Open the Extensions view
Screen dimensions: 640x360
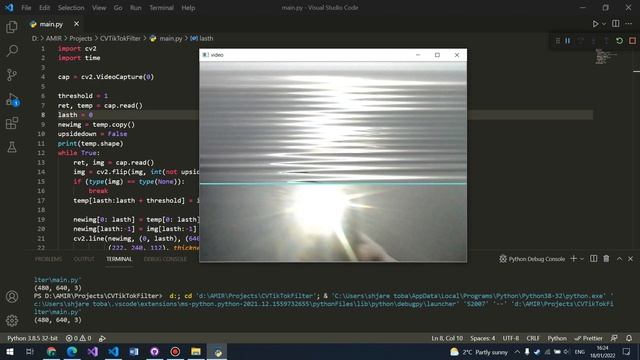tap(12, 123)
